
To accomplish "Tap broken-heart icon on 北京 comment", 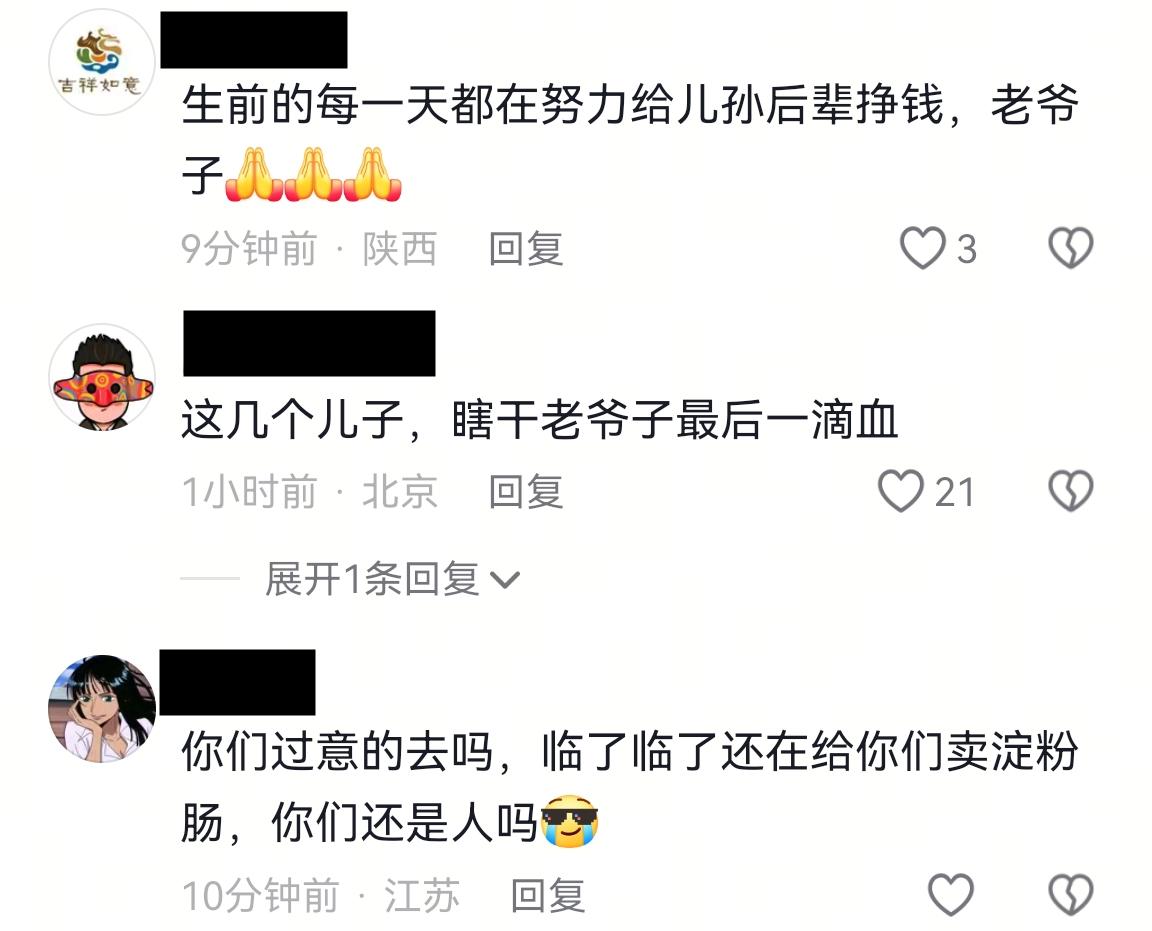I will 1070,491.
